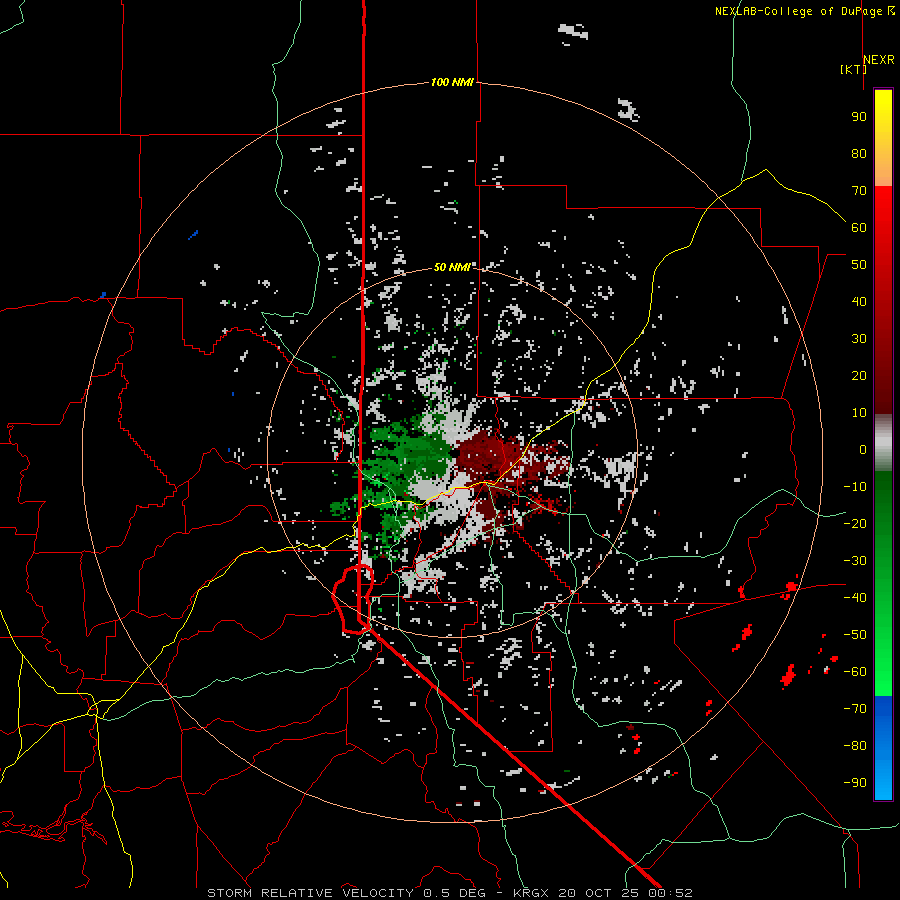900x900 pixels.
Task: Select the -30 value on the velocity scale
Action: [855, 561]
